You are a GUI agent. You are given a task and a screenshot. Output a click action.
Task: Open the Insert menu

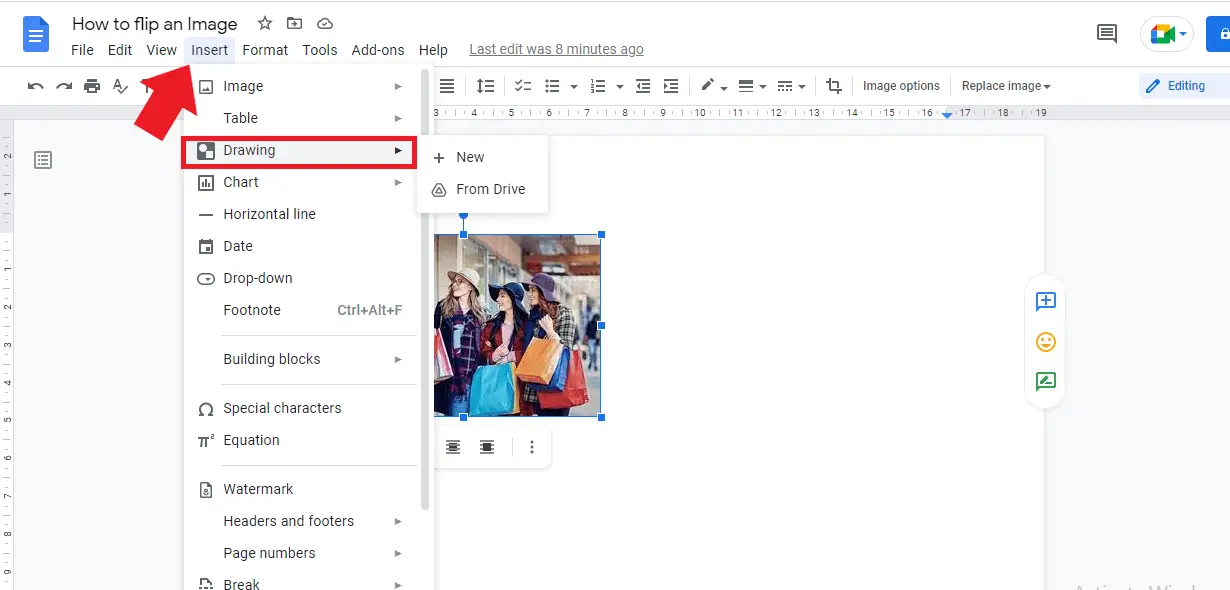pos(209,49)
